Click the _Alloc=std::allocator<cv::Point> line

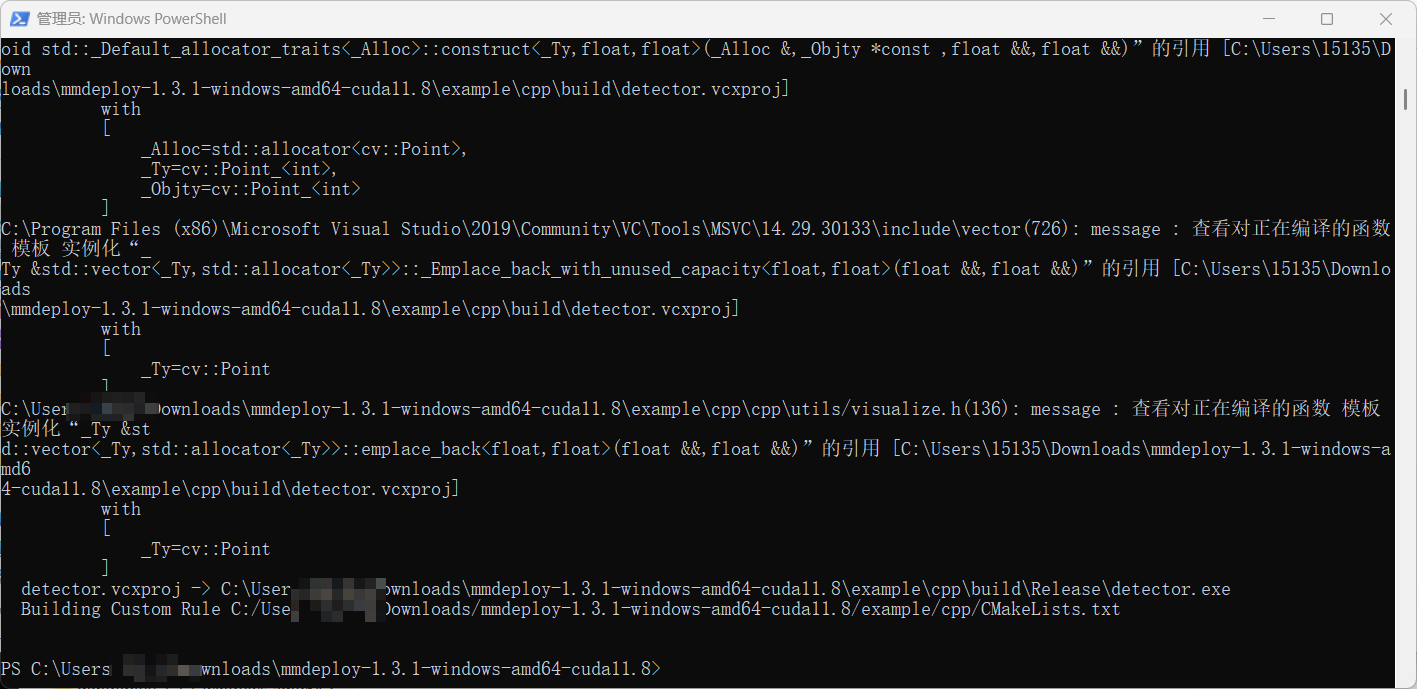304,149
